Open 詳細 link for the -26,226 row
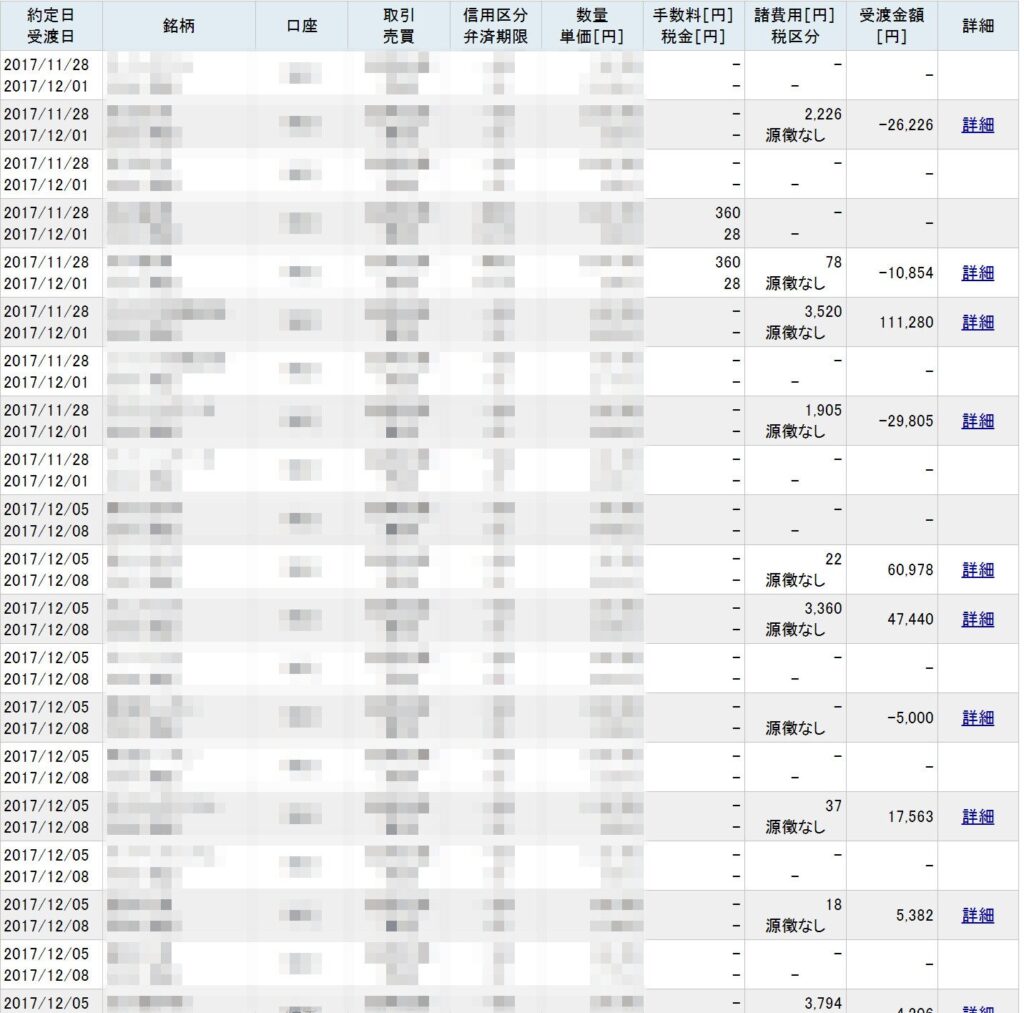Image resolution: width=1024 pixels, height=1013 pixels. pos(977,125)
